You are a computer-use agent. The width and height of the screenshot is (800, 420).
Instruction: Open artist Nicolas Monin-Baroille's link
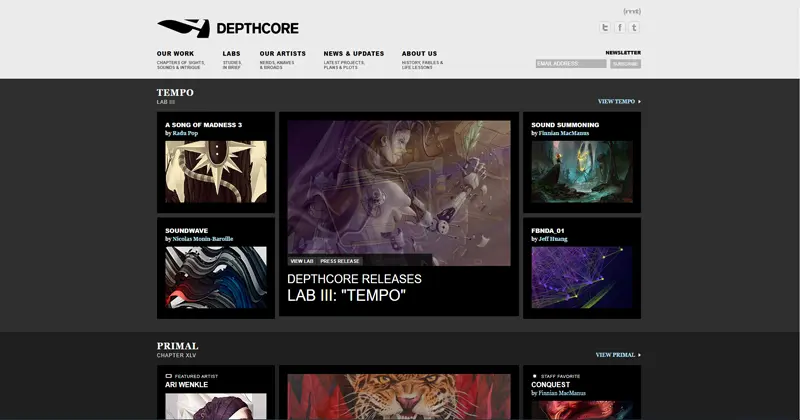tap(203, 239)
